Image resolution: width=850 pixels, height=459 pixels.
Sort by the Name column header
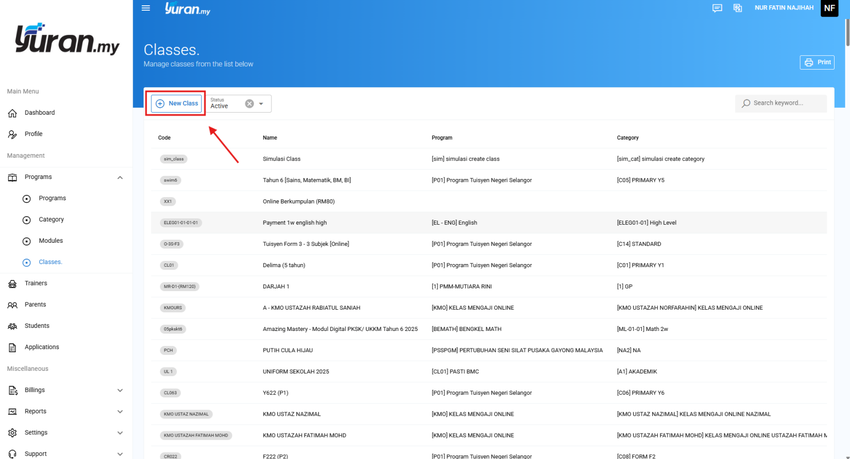pyautogui.click(x=270, y=138)
